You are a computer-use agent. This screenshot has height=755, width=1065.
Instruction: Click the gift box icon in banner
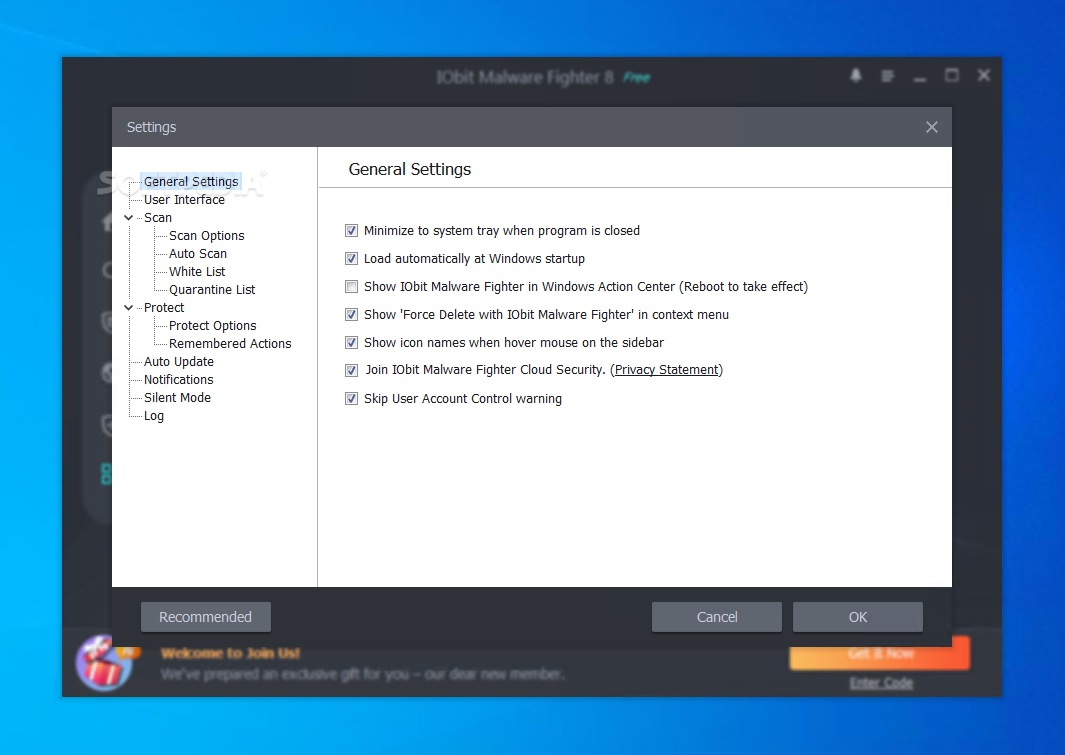pyautogui.click(x=104, y=663)
